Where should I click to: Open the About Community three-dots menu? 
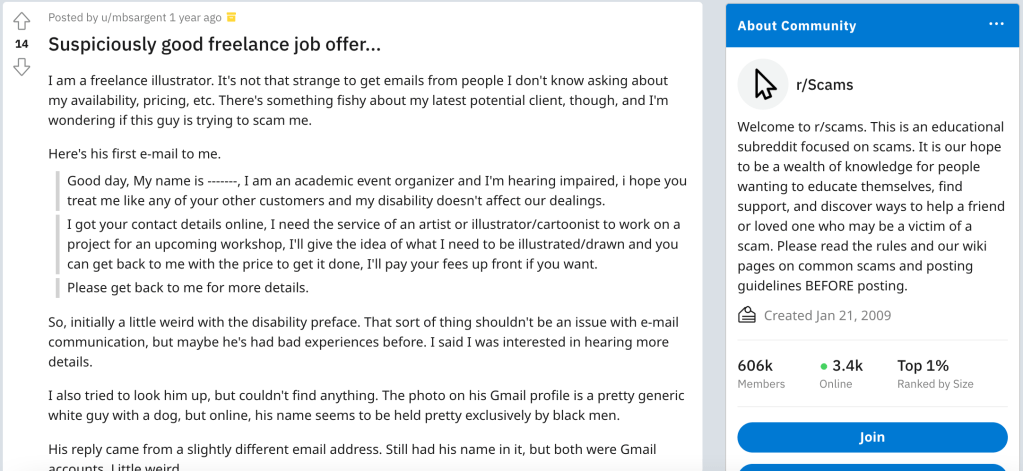point(996,25)
